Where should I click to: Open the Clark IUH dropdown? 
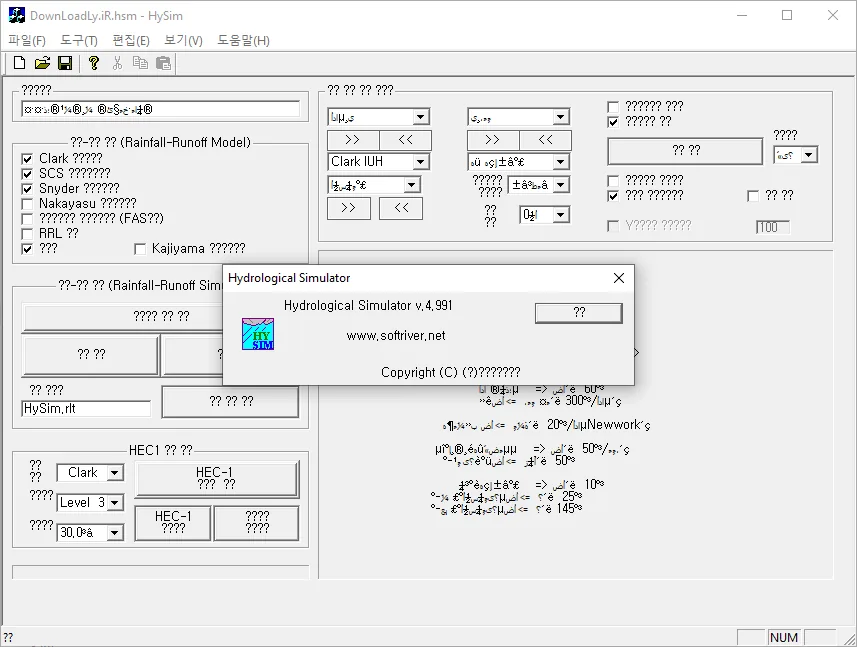(x=420, y=162)
